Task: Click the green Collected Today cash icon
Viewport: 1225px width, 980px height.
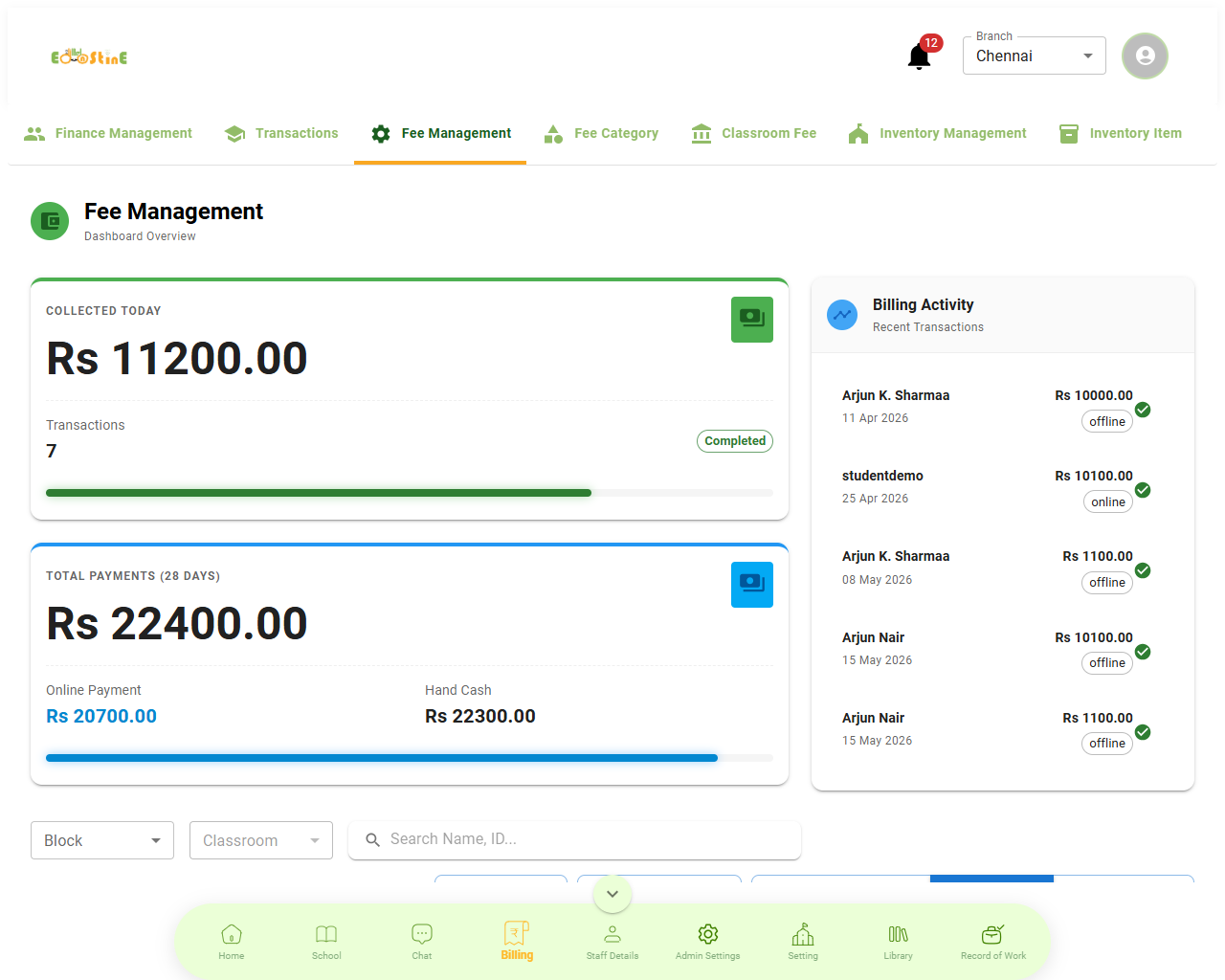Action: 752,320
